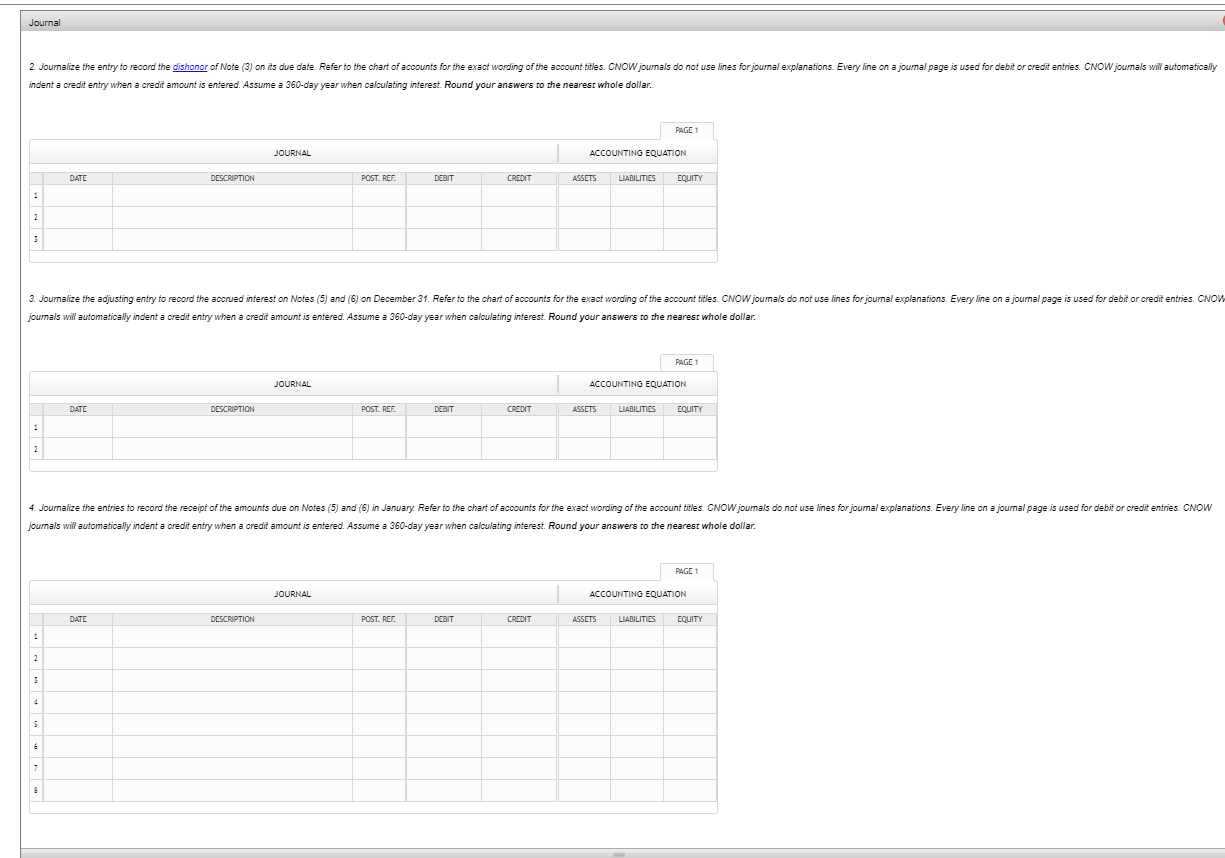Image resolution: width=1225 pixels, height=858 pixels.
Task: Open the dishonor definition link
Action: click(x=190, y=66)
